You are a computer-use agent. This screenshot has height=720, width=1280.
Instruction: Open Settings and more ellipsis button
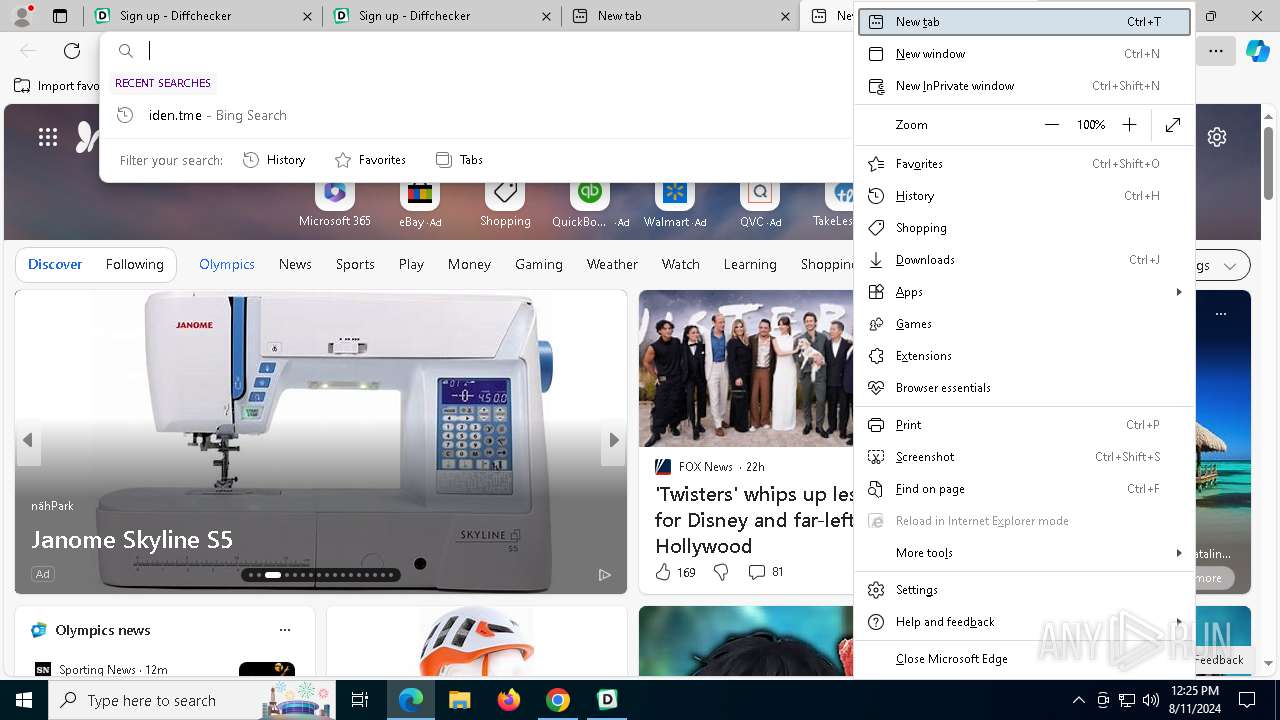click(x=1215, y=51)
